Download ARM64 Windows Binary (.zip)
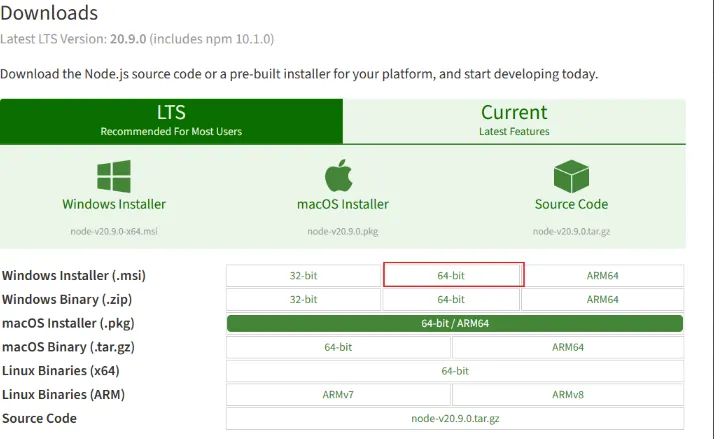The image size is (714, 439). pos(602,299)
